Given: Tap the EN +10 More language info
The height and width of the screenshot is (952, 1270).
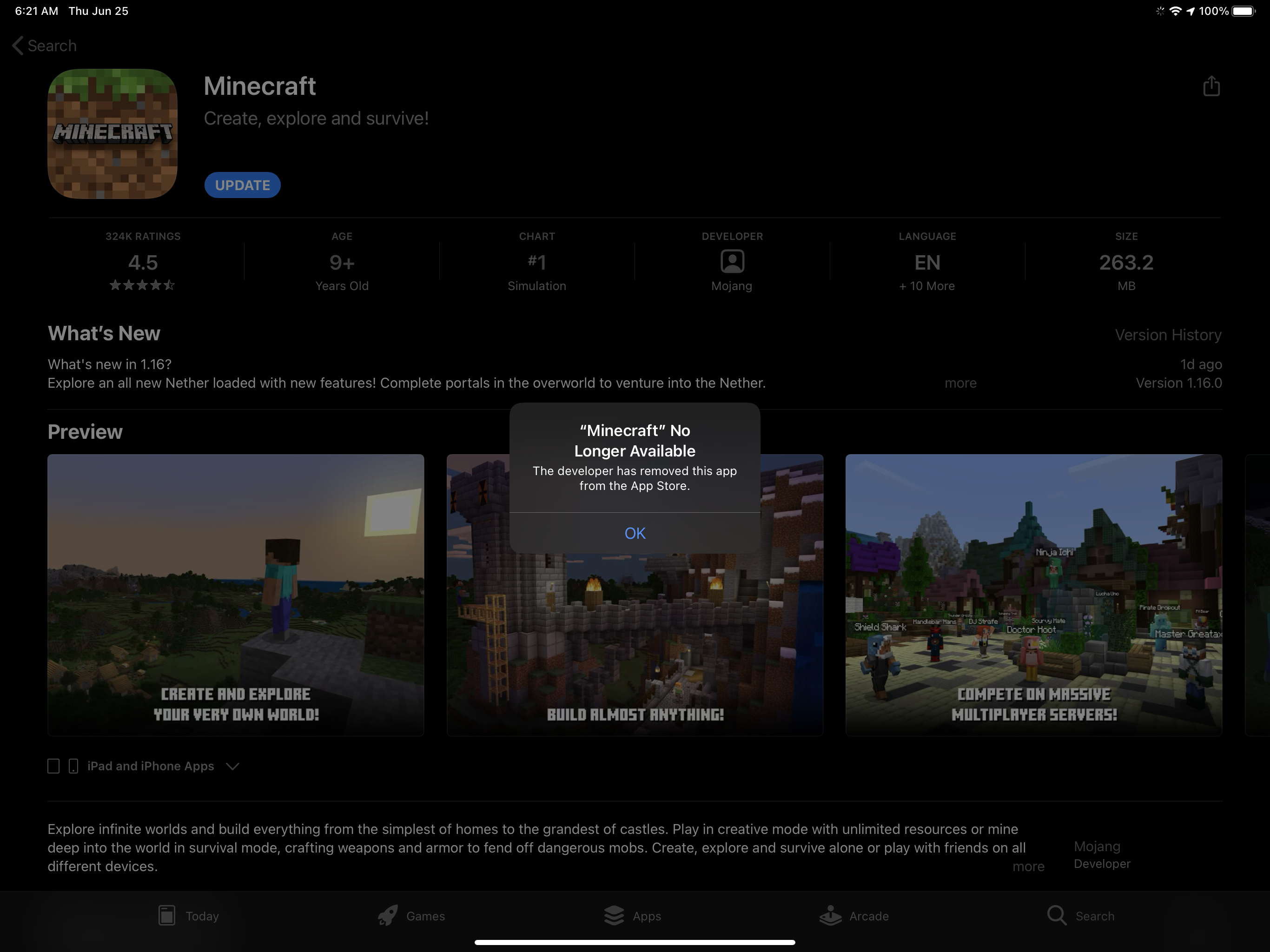Looking at the screenshot, I should pos(926,270).
